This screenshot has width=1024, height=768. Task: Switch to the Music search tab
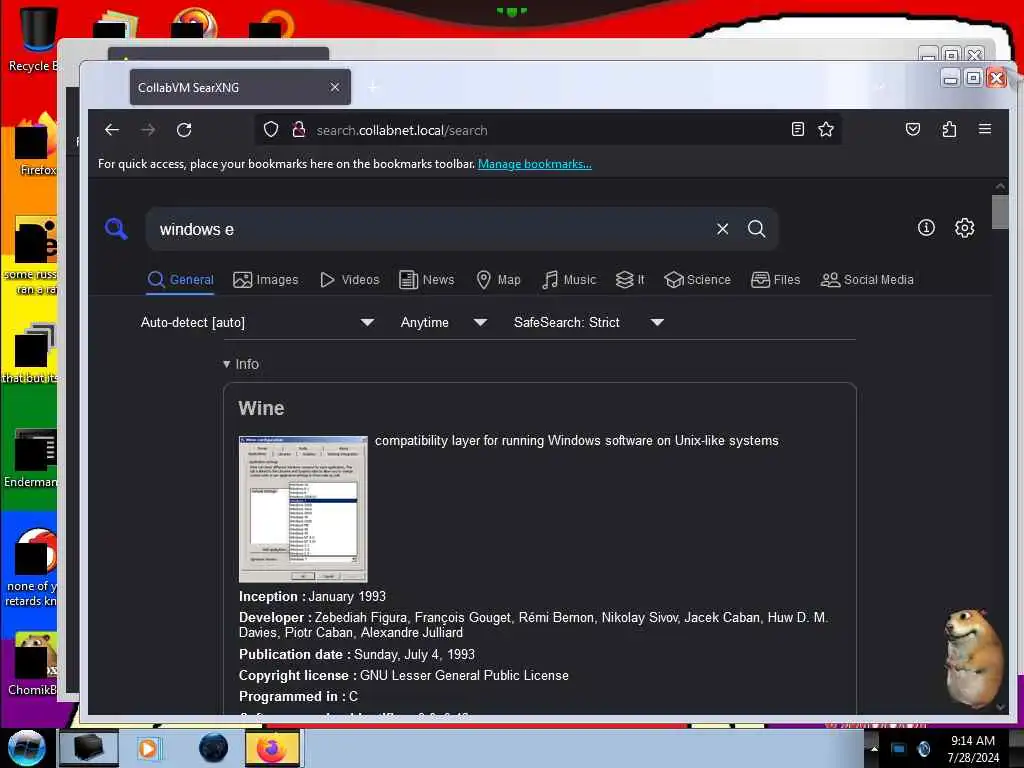569,280
